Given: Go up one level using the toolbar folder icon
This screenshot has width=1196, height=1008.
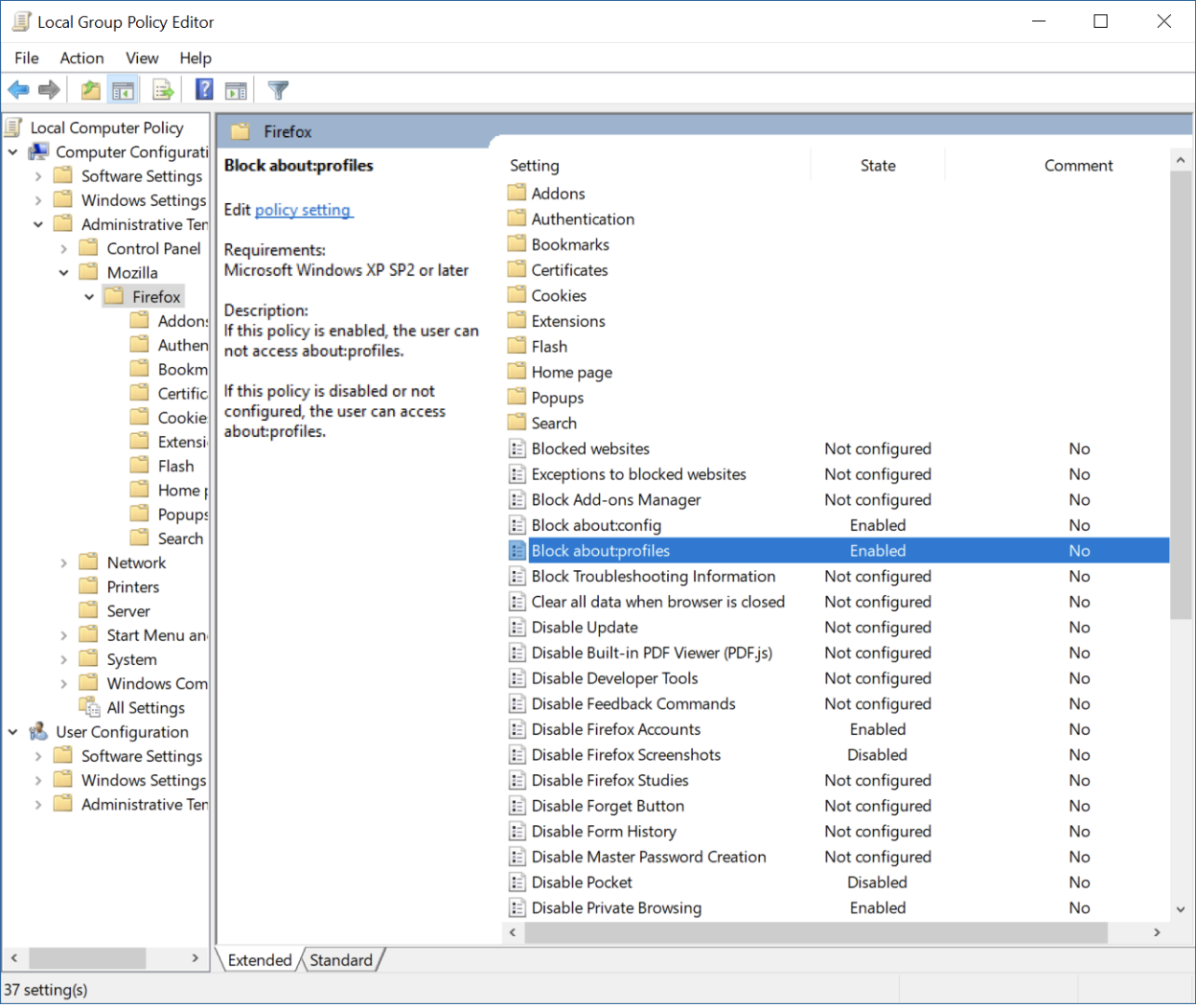Looking at the screenshot, I should click(x=90, y=90).
